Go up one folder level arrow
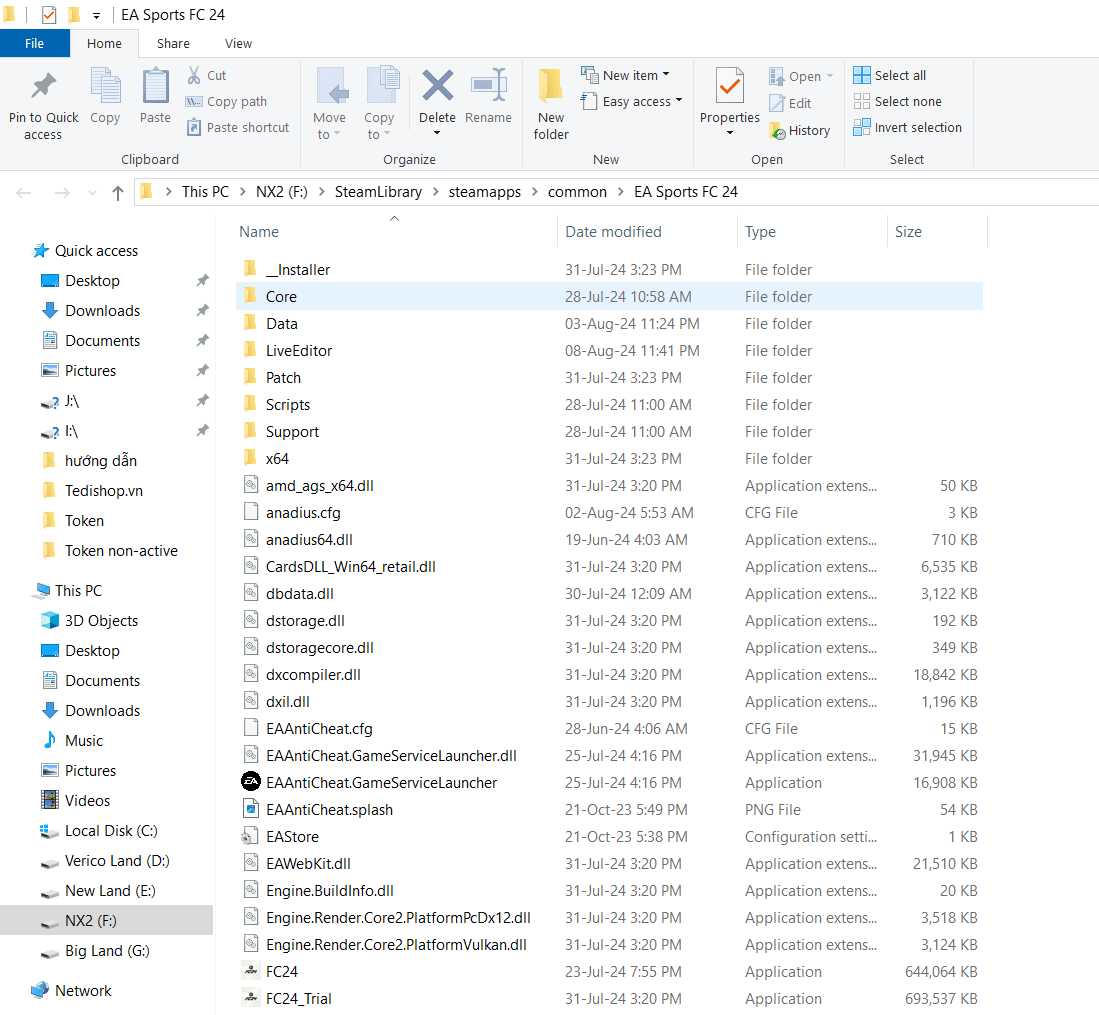The height and width of the screenshot is (1015, 1099). pyautogui.click(x=118, y=193)
